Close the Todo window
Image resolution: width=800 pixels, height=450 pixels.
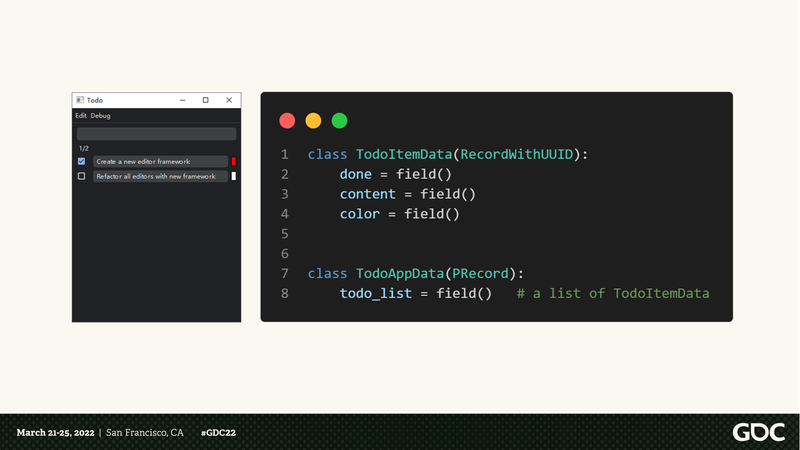point(229,100)
